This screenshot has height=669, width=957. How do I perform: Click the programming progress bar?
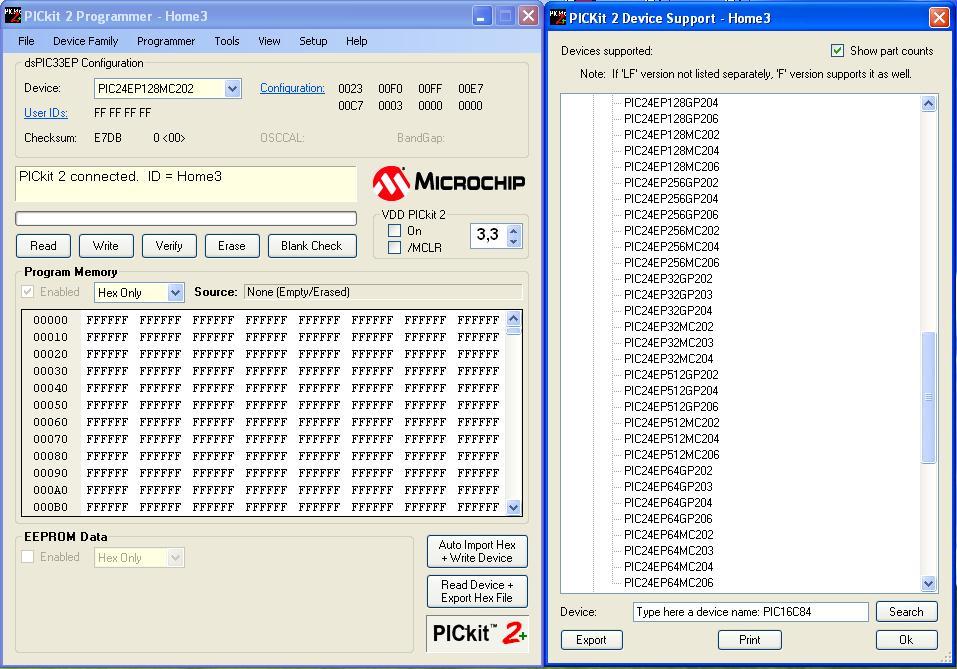(x=186, y=219)
